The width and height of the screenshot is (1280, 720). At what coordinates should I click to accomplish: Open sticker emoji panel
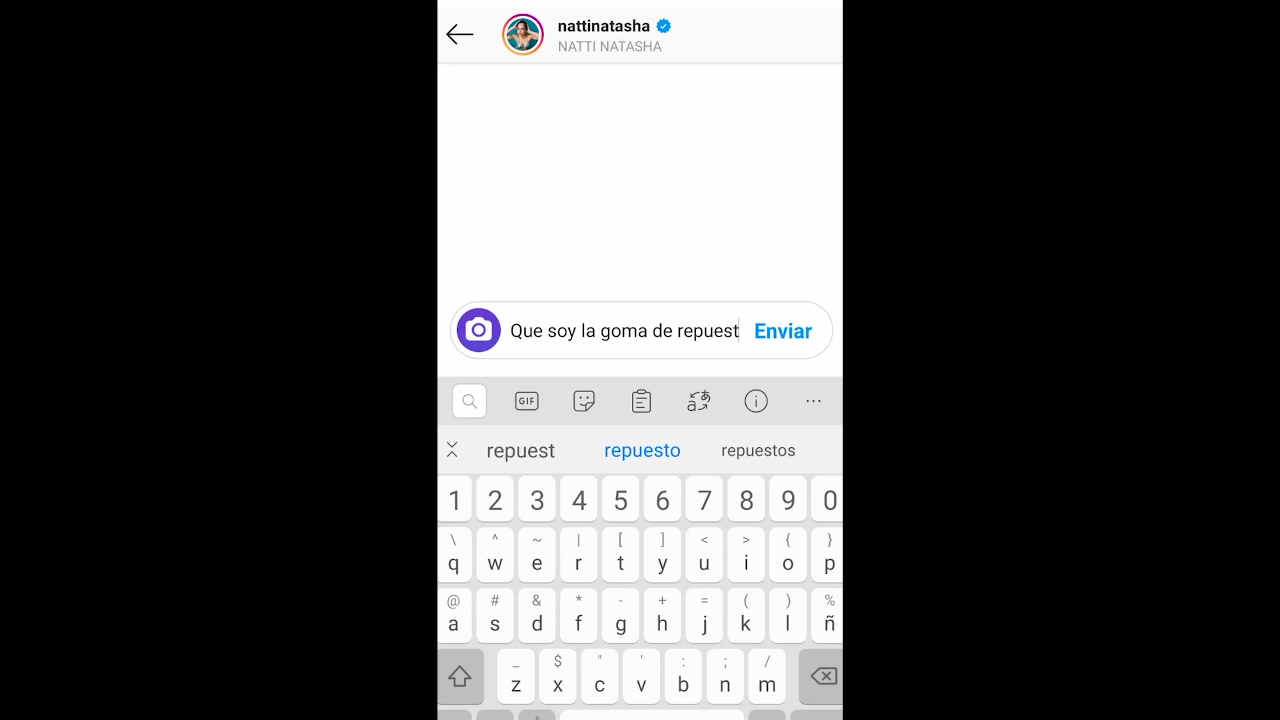tap(584, 401)
